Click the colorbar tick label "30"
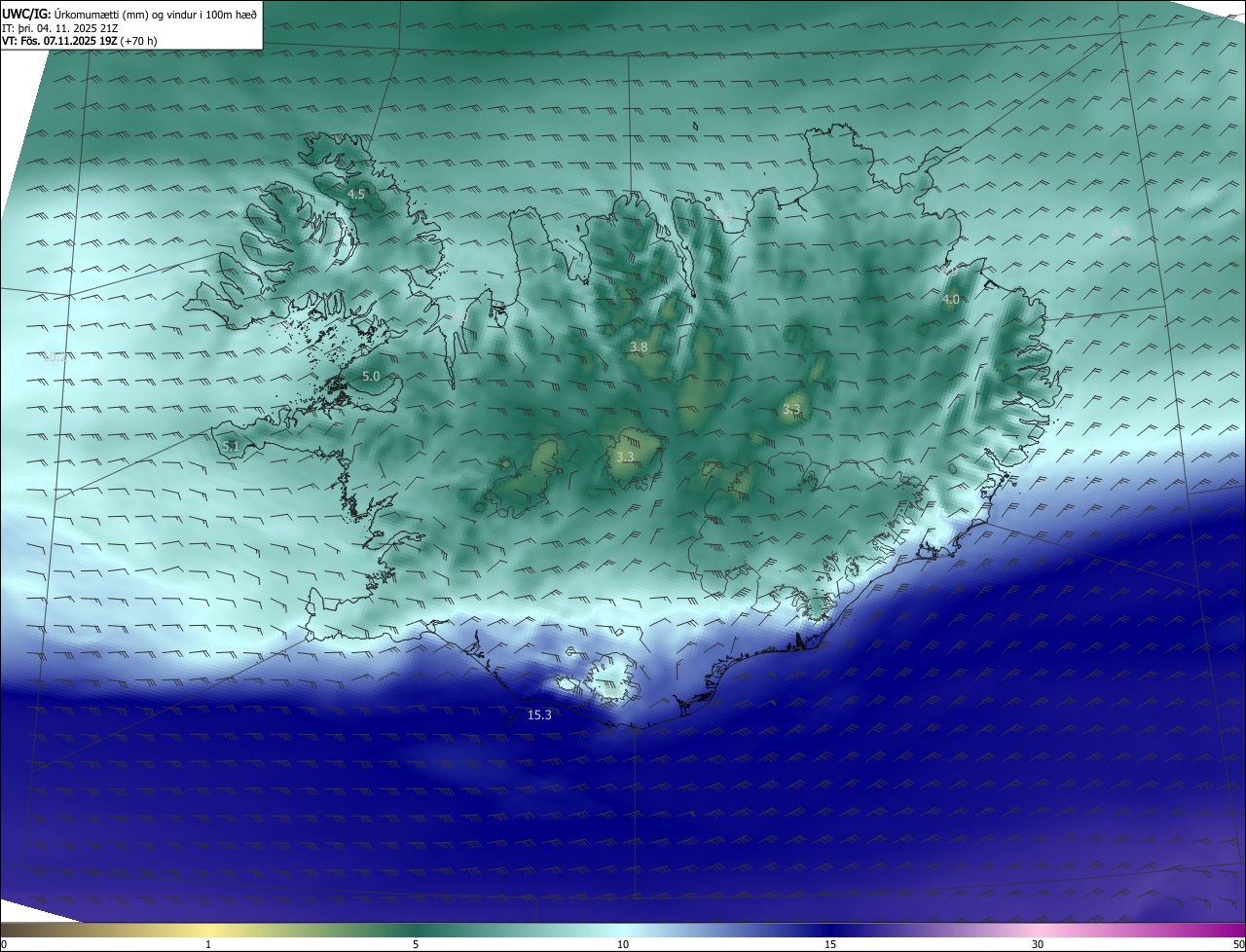Image resolution: width=1246 pixels, height=952 pixels. [1038, 944]
